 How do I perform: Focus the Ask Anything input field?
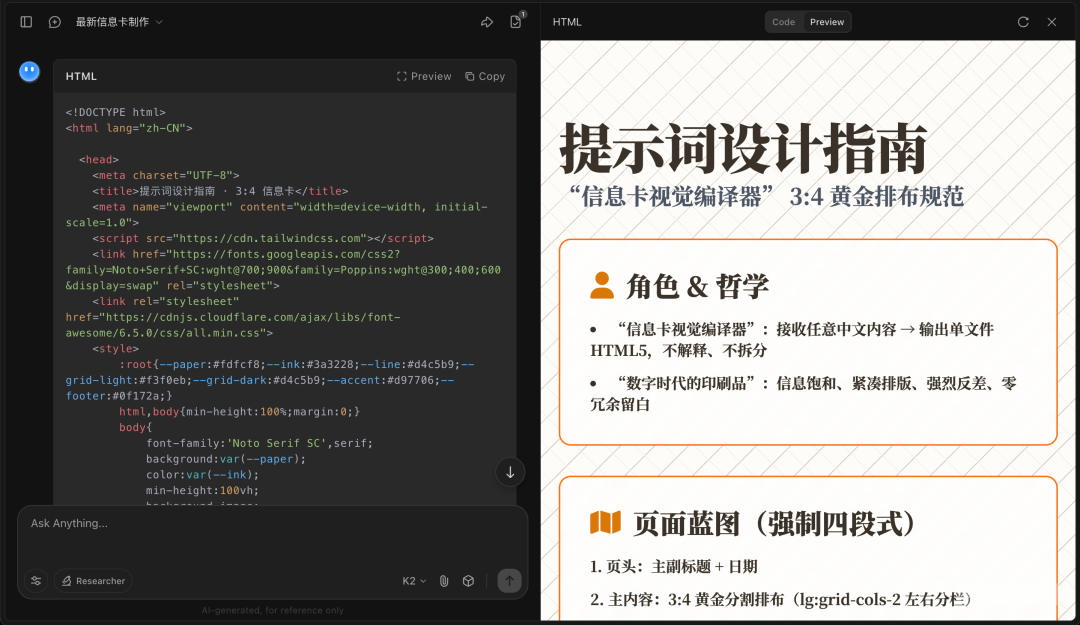pyautogui.click(x=272, y=524)
